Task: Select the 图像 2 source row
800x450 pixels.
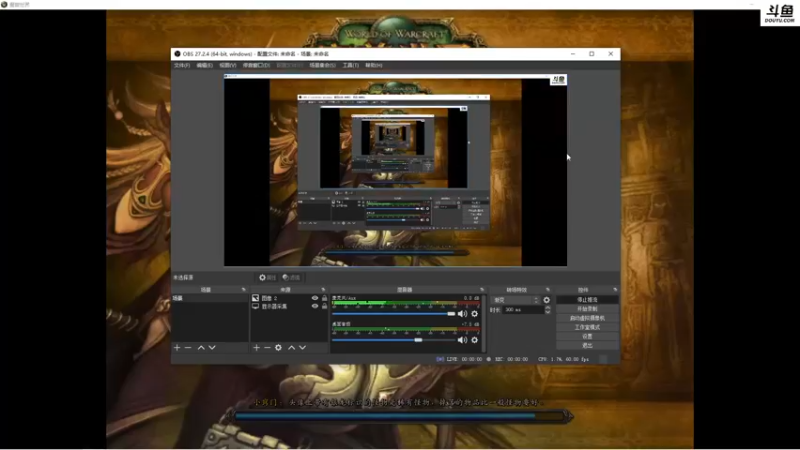Action: (x=289, y=298)
